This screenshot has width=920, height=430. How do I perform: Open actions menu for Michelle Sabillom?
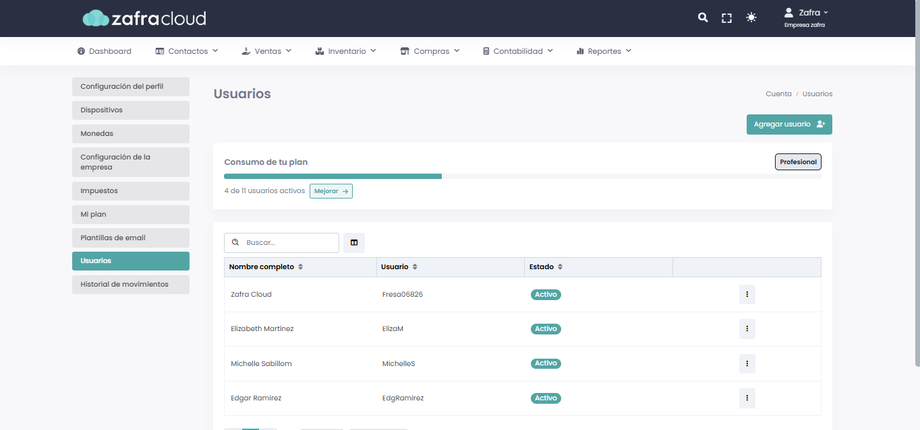click(x=746, y=363)
